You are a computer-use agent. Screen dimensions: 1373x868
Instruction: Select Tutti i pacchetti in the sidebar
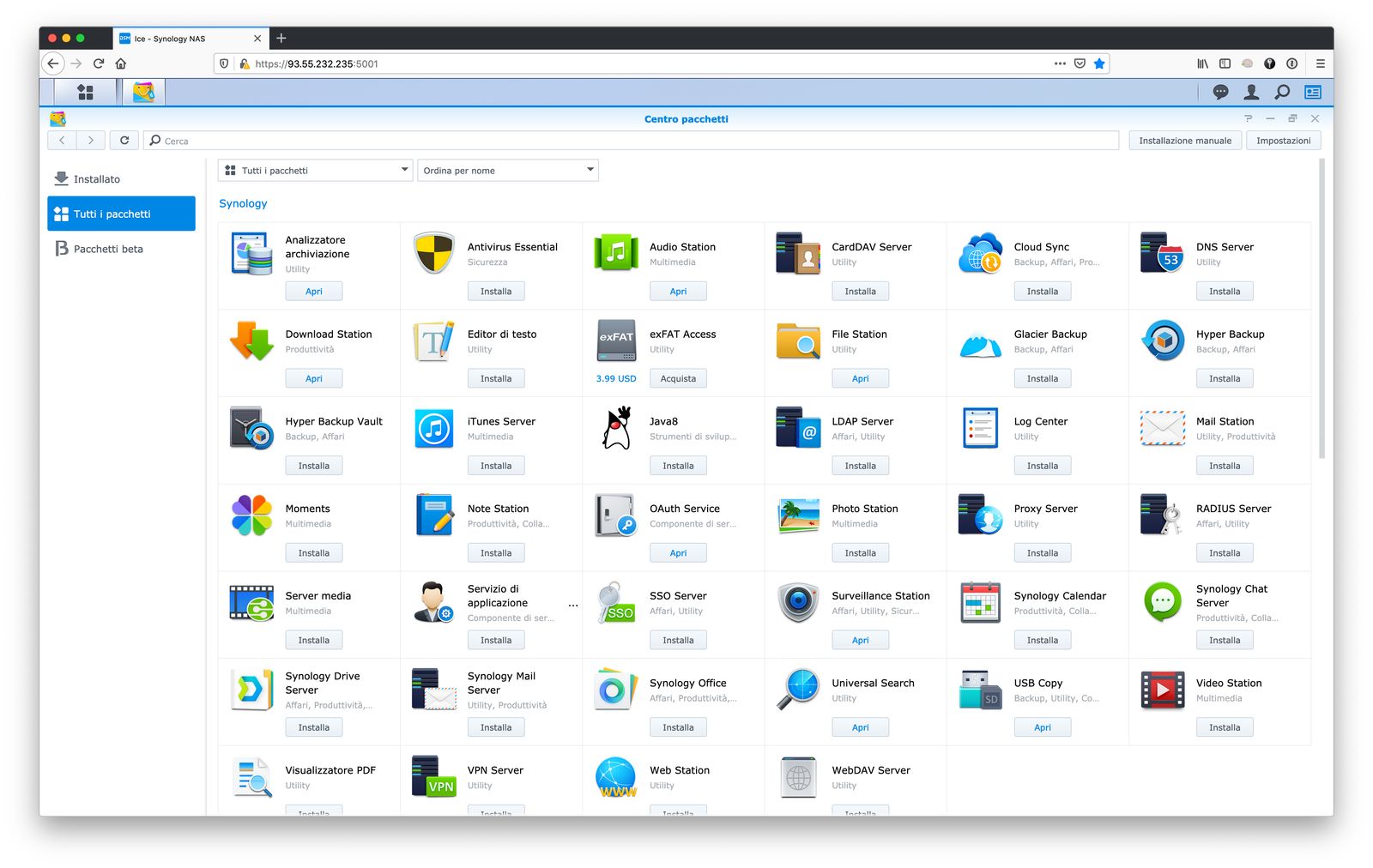click(x=121, y=214)
